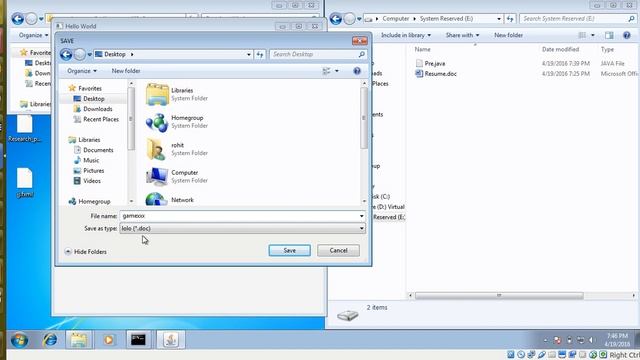Open Java application taskbar icon

pyautogui.click(x=171, y=340)
